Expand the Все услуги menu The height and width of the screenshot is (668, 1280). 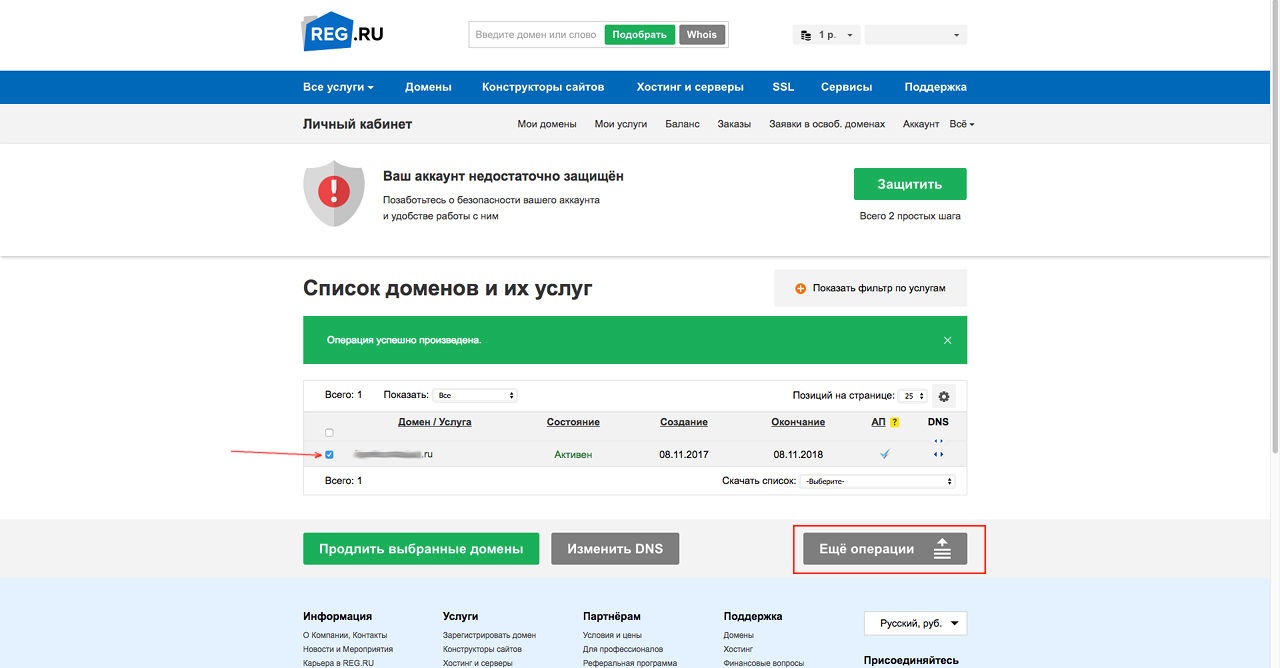point(338,87)
